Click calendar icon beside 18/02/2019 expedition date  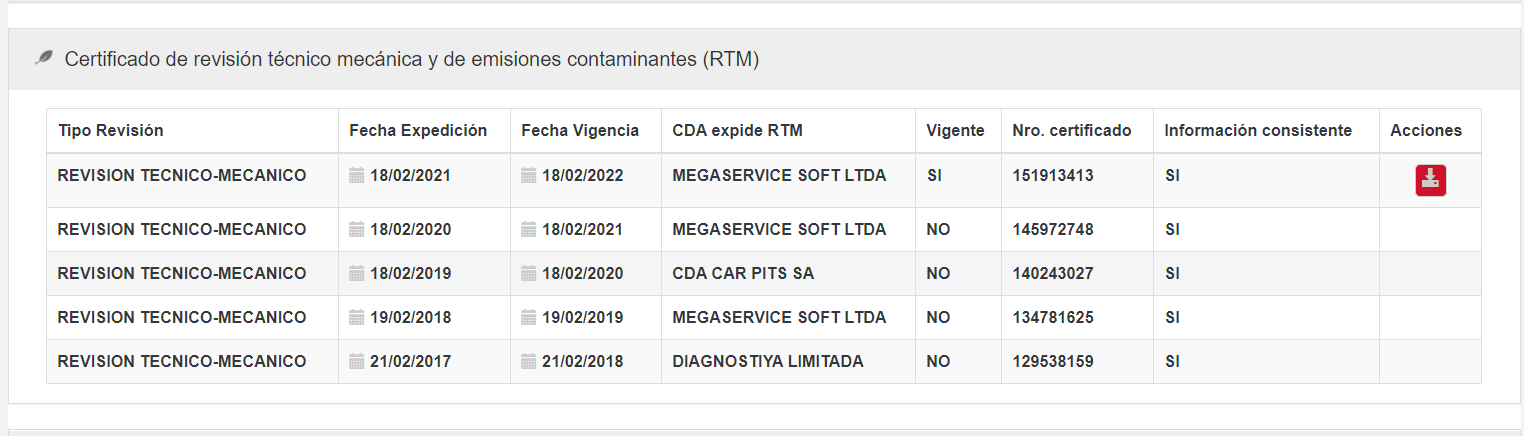[x=357, y=274]
